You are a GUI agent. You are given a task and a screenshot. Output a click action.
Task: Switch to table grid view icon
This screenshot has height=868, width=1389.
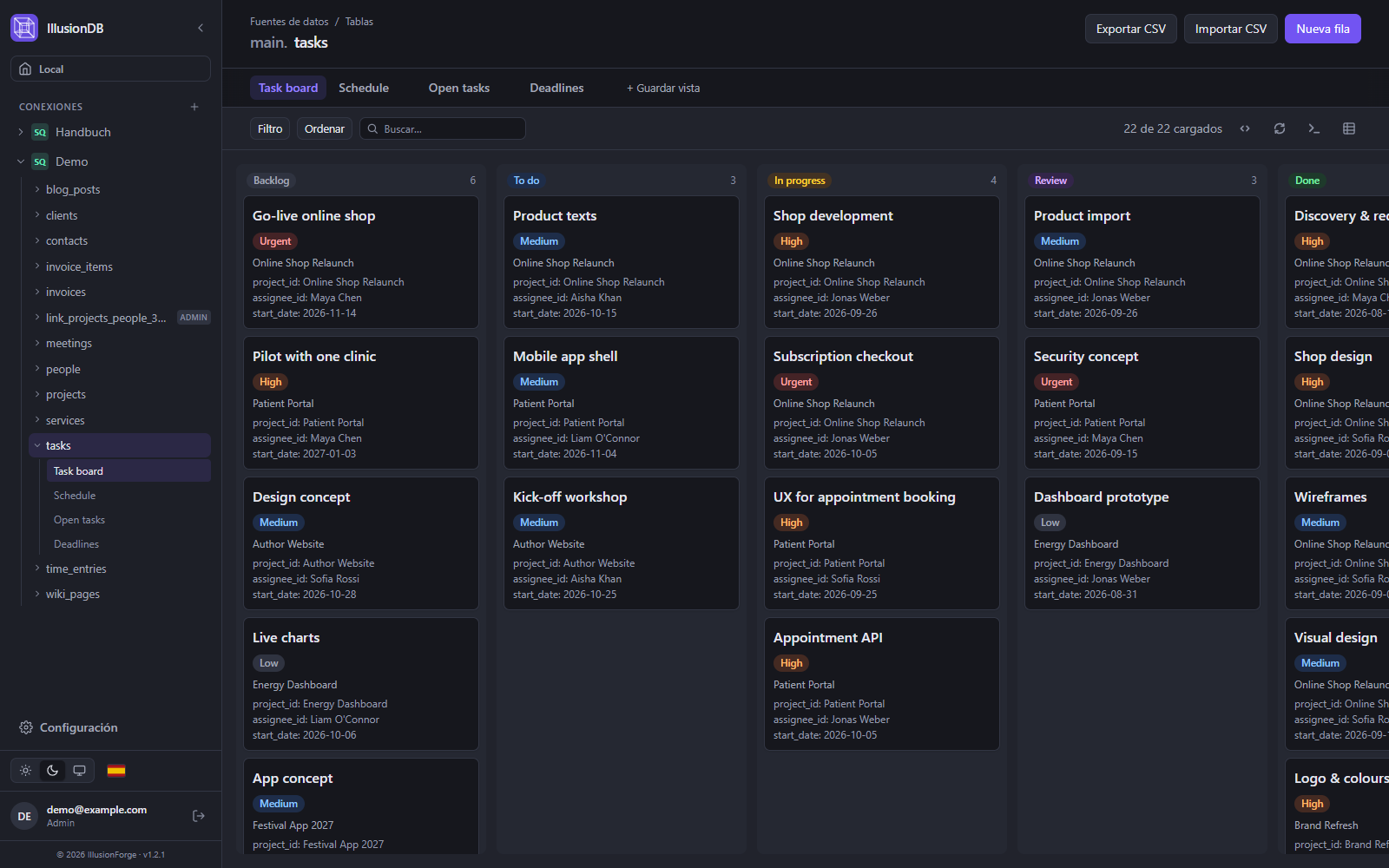coord(1349,128)
